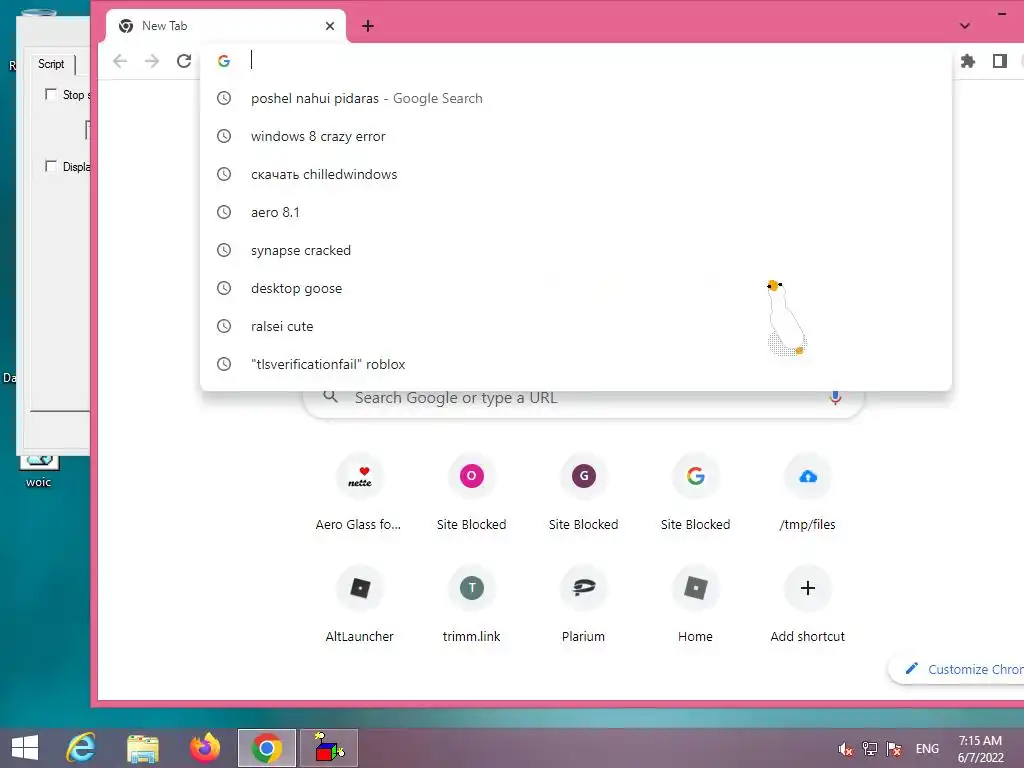Choose the 'скачать chilledwindows' suggestion
This screenshot has height=768, width=1024.
[576, 174]
